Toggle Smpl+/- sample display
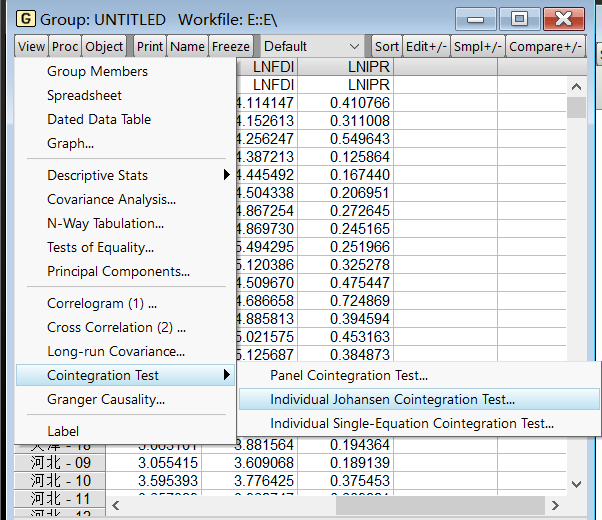The image size is (602, 520). pos(476,46)
